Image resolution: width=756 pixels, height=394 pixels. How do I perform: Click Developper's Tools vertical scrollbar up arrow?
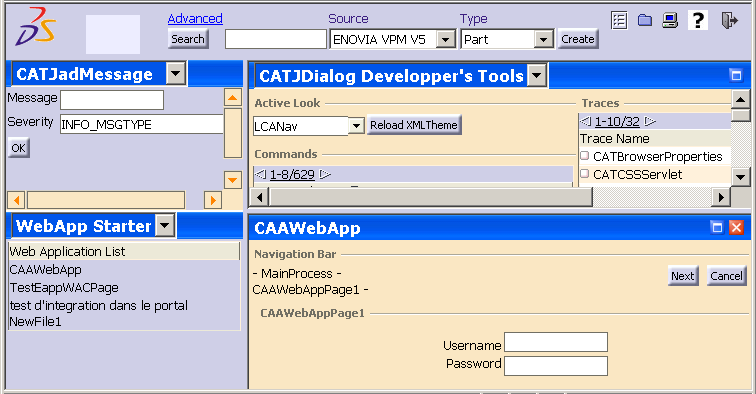(741, 100)
